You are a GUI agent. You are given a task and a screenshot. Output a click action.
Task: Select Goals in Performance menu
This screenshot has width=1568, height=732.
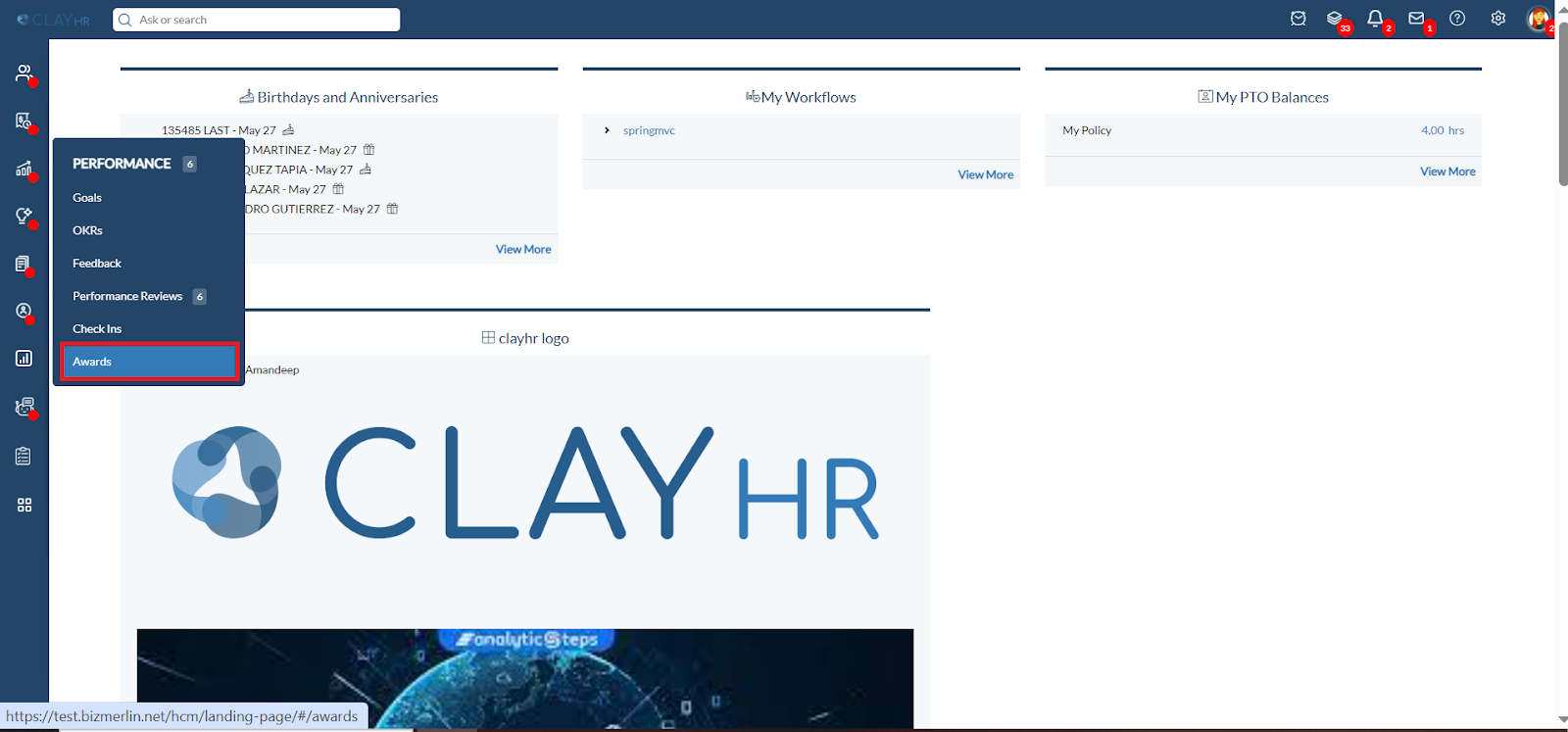(87, 198)
